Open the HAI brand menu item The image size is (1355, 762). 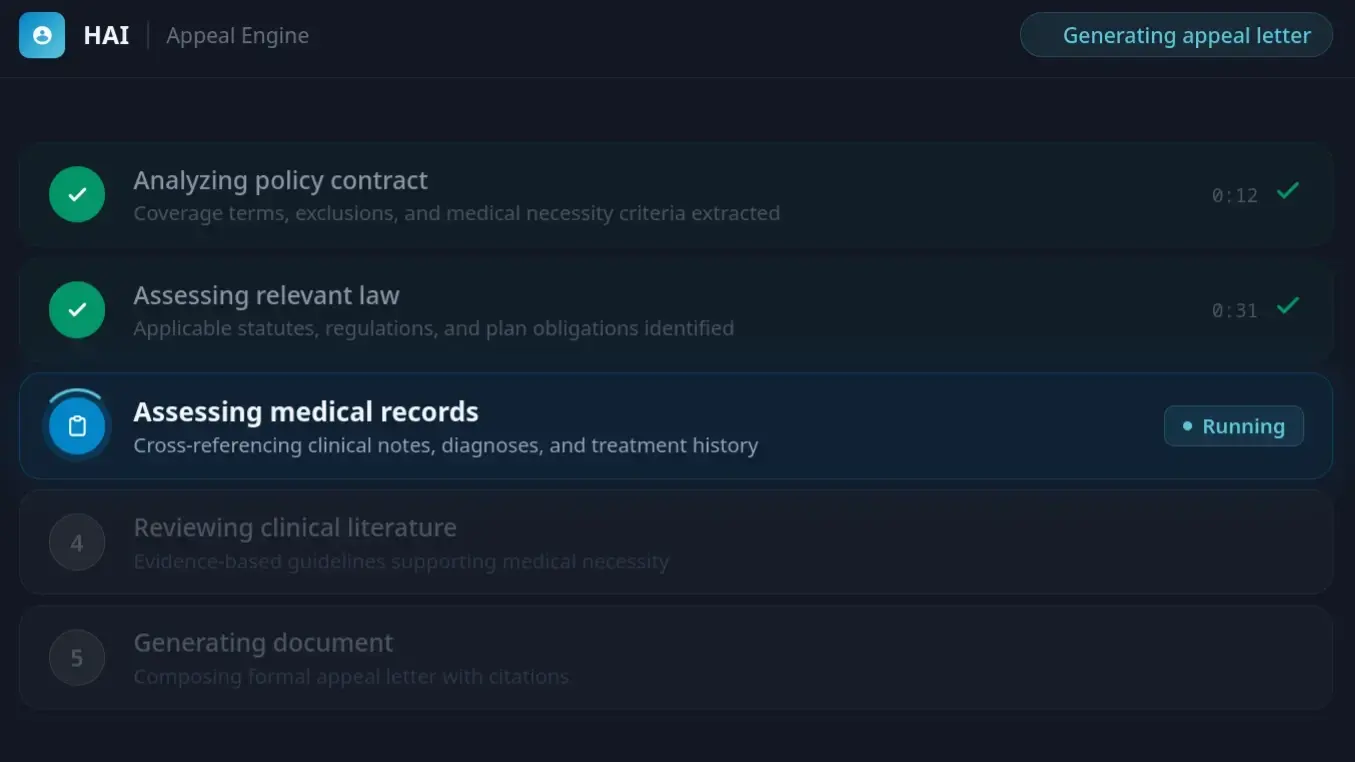coord(104,35)
